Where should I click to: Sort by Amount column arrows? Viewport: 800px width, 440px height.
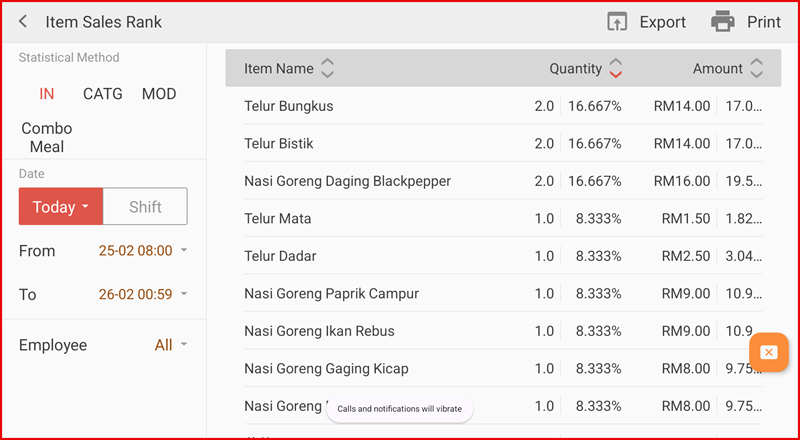point(756,69)
